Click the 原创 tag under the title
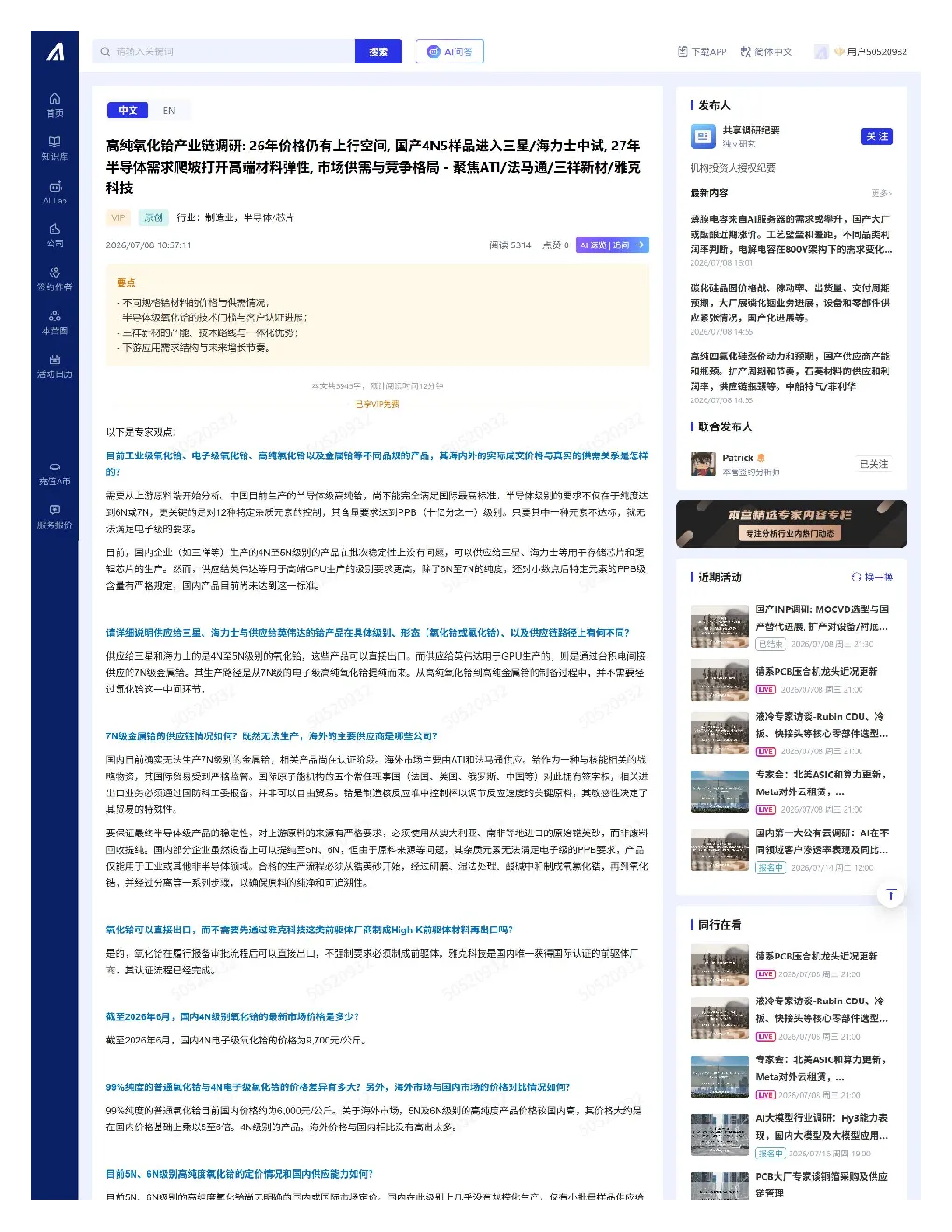952x1232 pixels. [153, 217]
